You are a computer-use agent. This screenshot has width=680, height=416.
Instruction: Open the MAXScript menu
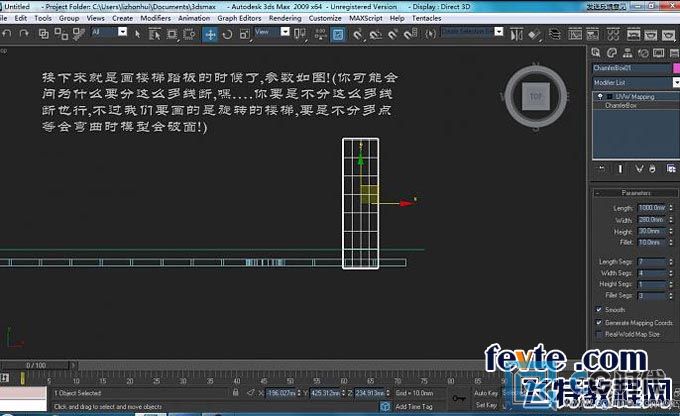pyautogui.click(x=366, y=18)
